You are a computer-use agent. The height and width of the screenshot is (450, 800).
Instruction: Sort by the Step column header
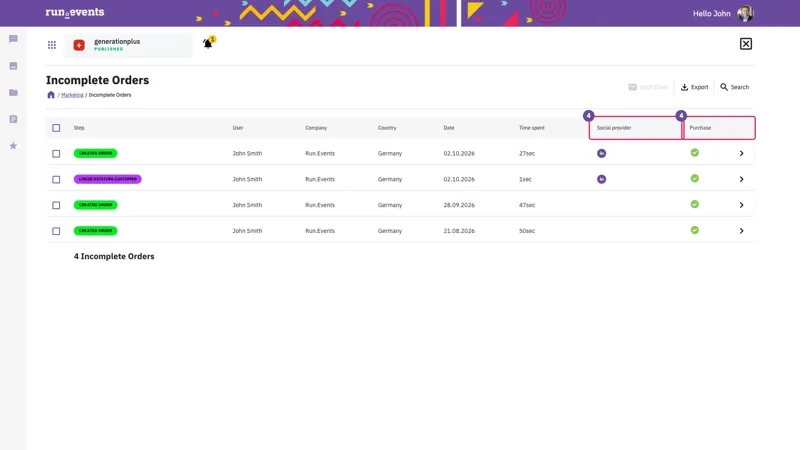[79, 128]
